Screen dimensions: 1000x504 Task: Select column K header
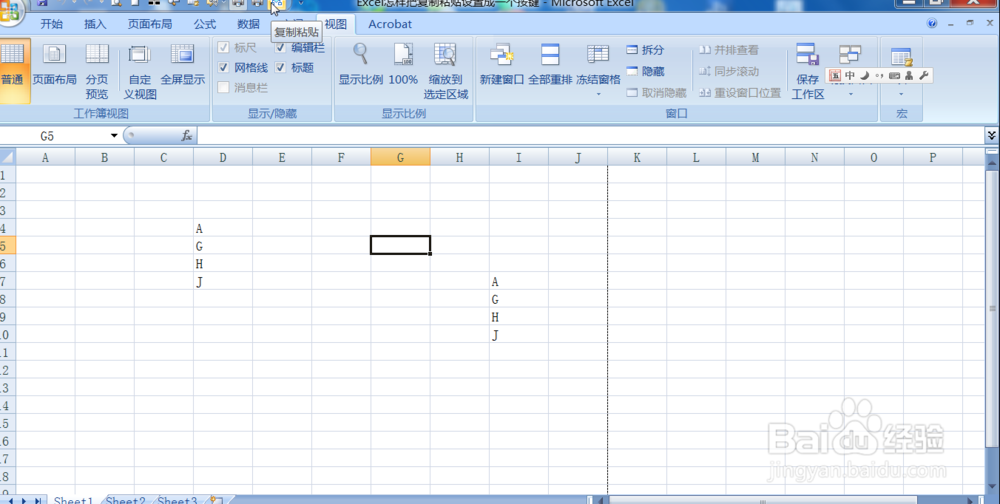[637, 158]
